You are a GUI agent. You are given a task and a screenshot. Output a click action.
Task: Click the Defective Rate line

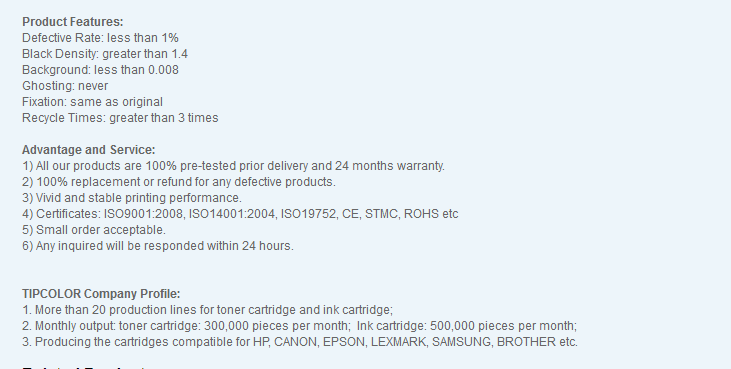pos(100,38)
